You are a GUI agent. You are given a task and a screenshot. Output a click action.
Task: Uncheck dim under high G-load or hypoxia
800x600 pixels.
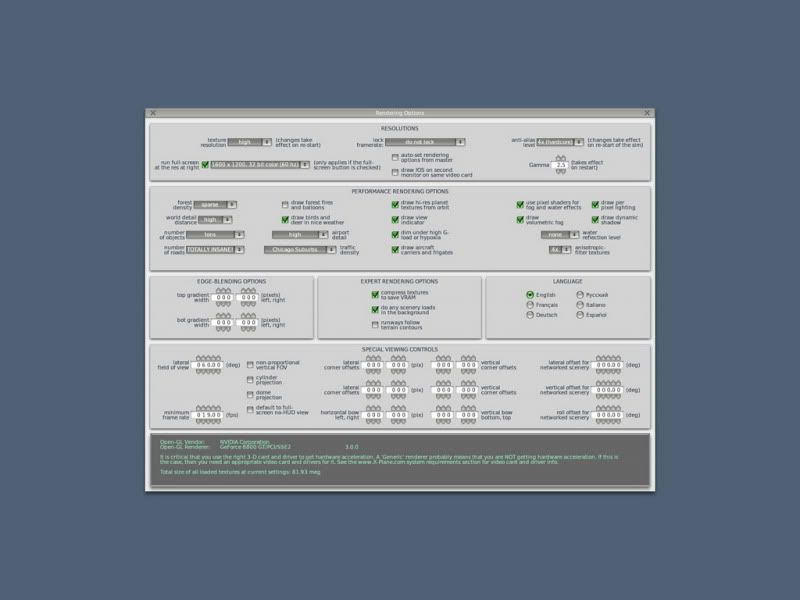[395, 235]
